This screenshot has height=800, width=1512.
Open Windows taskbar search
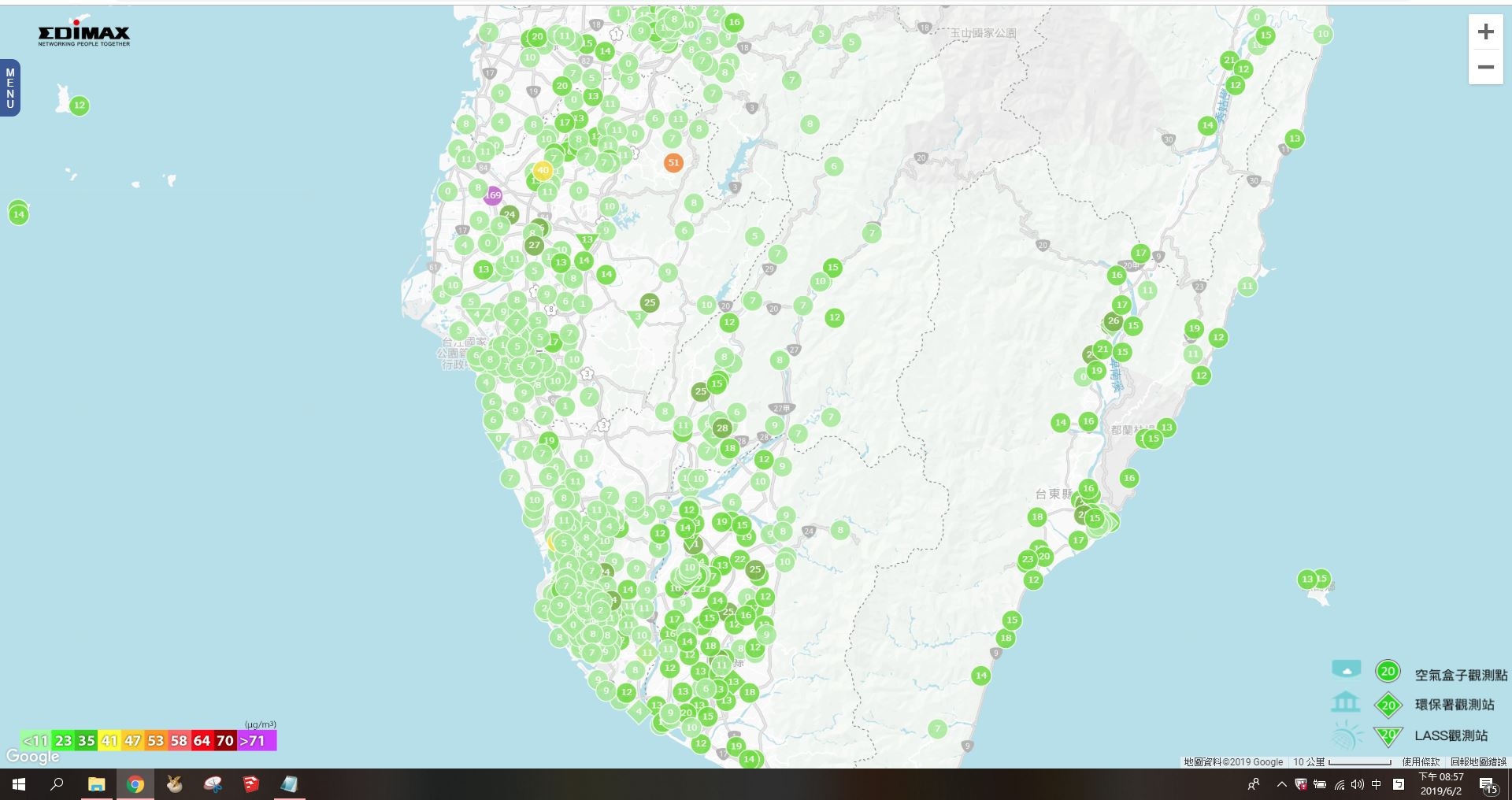(57, 784)
